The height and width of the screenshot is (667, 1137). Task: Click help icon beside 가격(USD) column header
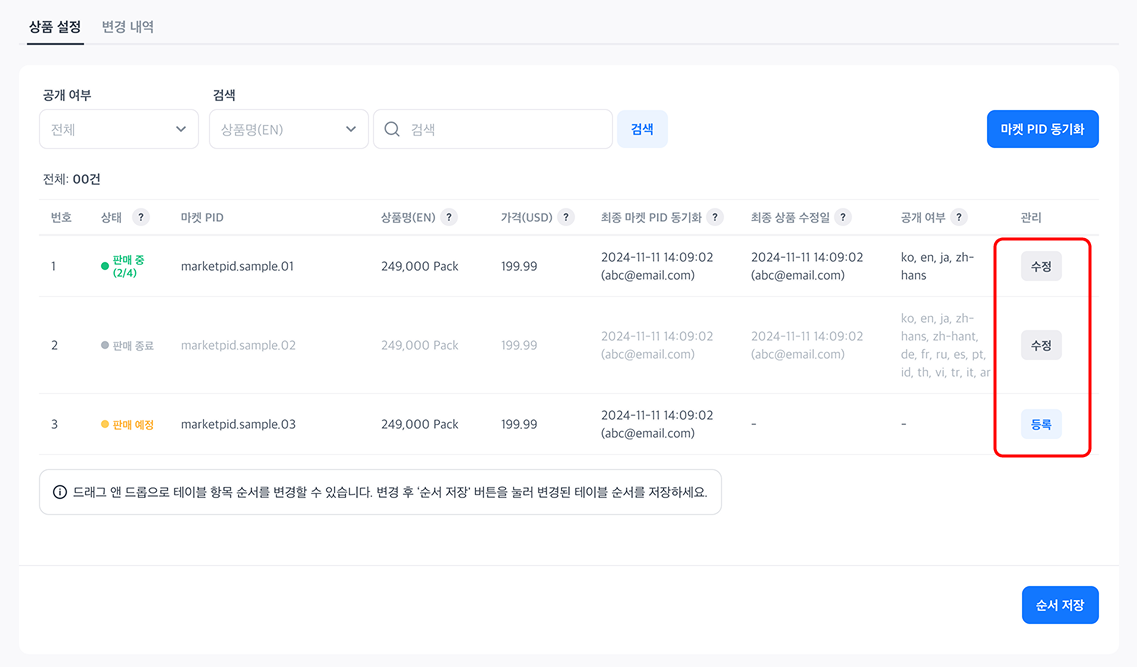point(566,217)
